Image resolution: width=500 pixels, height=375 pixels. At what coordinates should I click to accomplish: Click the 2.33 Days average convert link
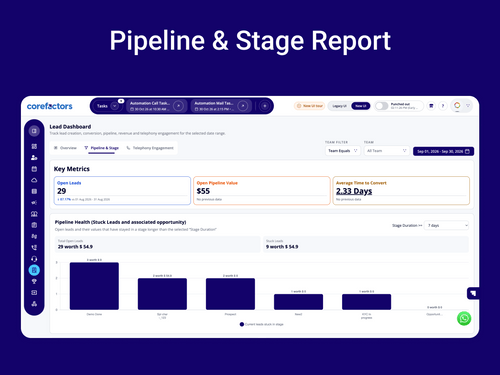click(x=354, y=191)
